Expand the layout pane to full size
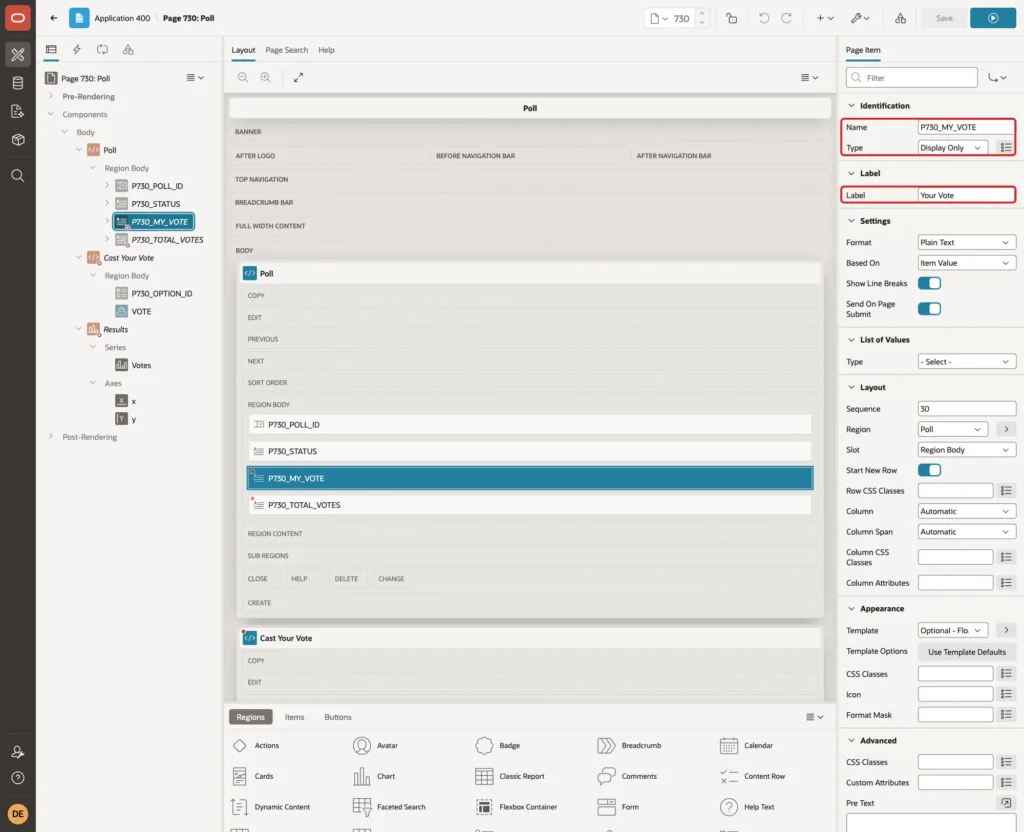Image resolution: width=1024 pixels, height=832 pixels. click(x=298, y=77)
